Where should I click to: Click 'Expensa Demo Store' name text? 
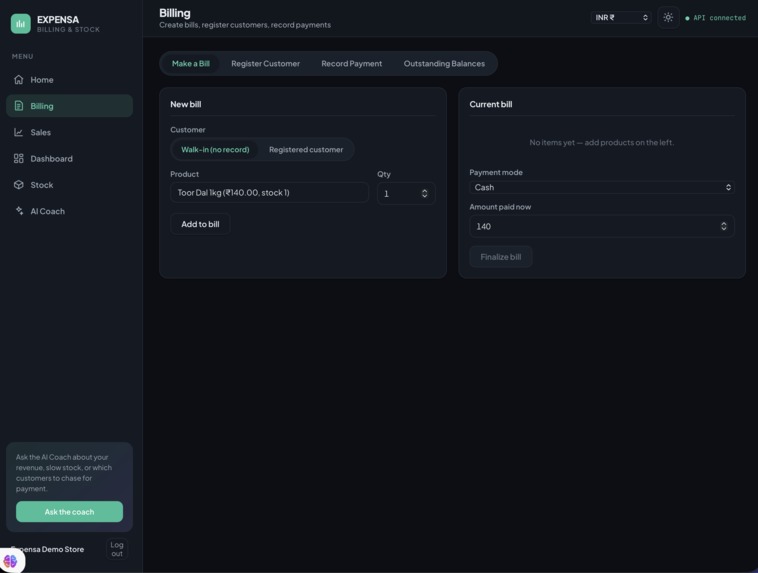[47, 549]
